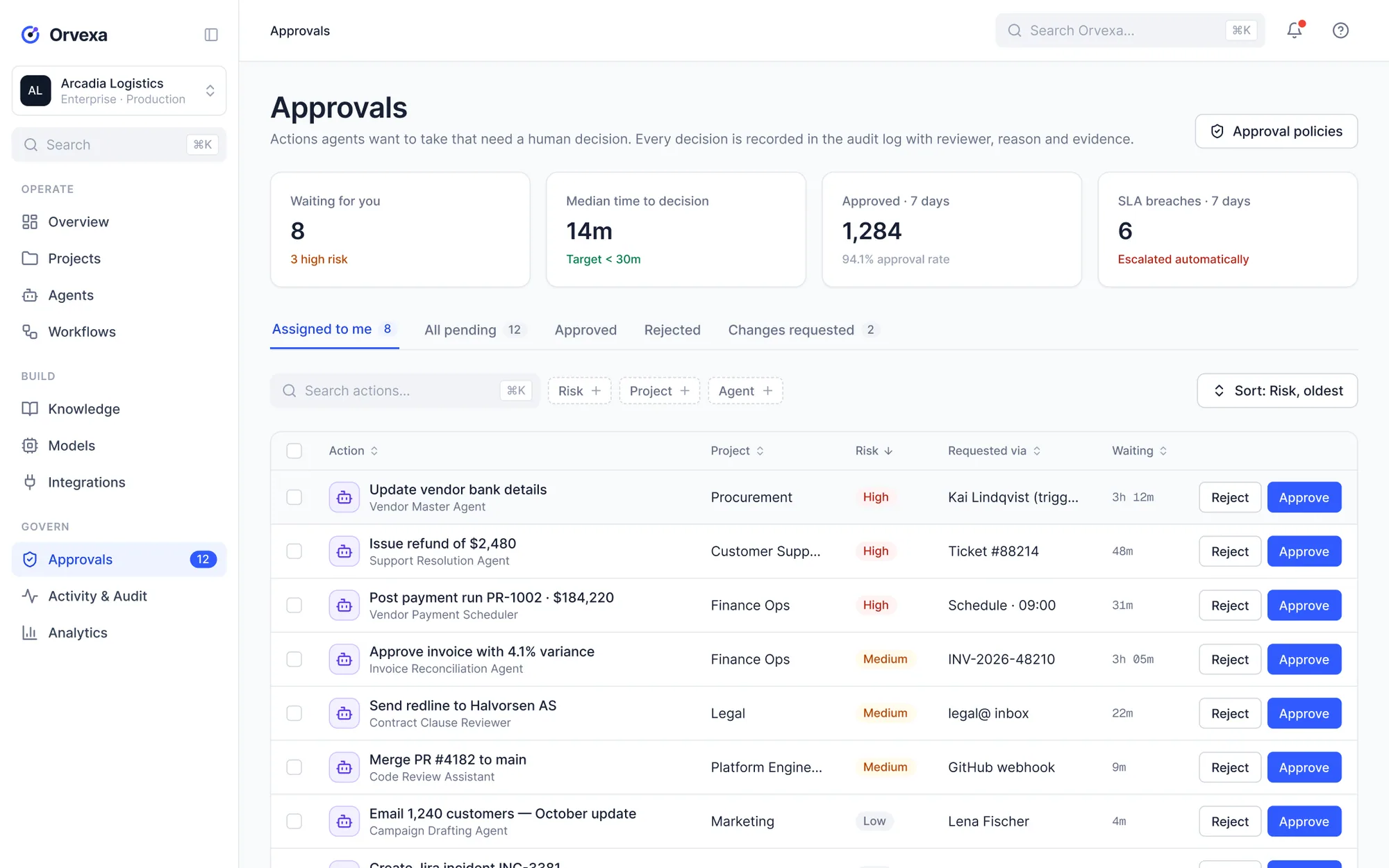
Task: Add a Project filter
Action: click(659, 391)
